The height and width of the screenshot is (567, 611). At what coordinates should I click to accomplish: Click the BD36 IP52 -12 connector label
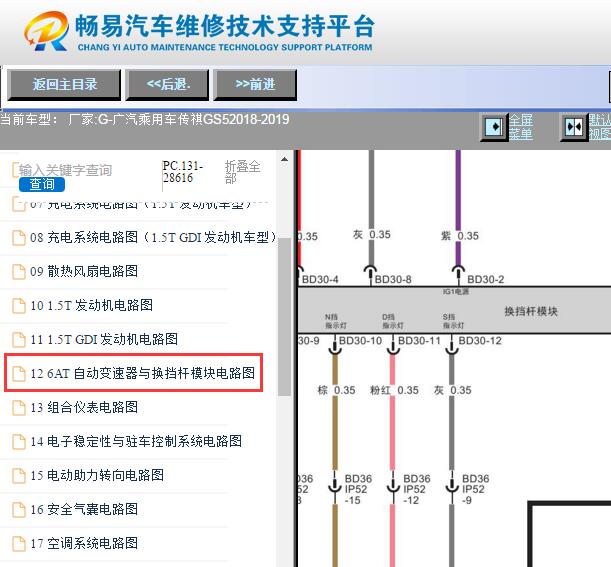click(x=416, y=489)
